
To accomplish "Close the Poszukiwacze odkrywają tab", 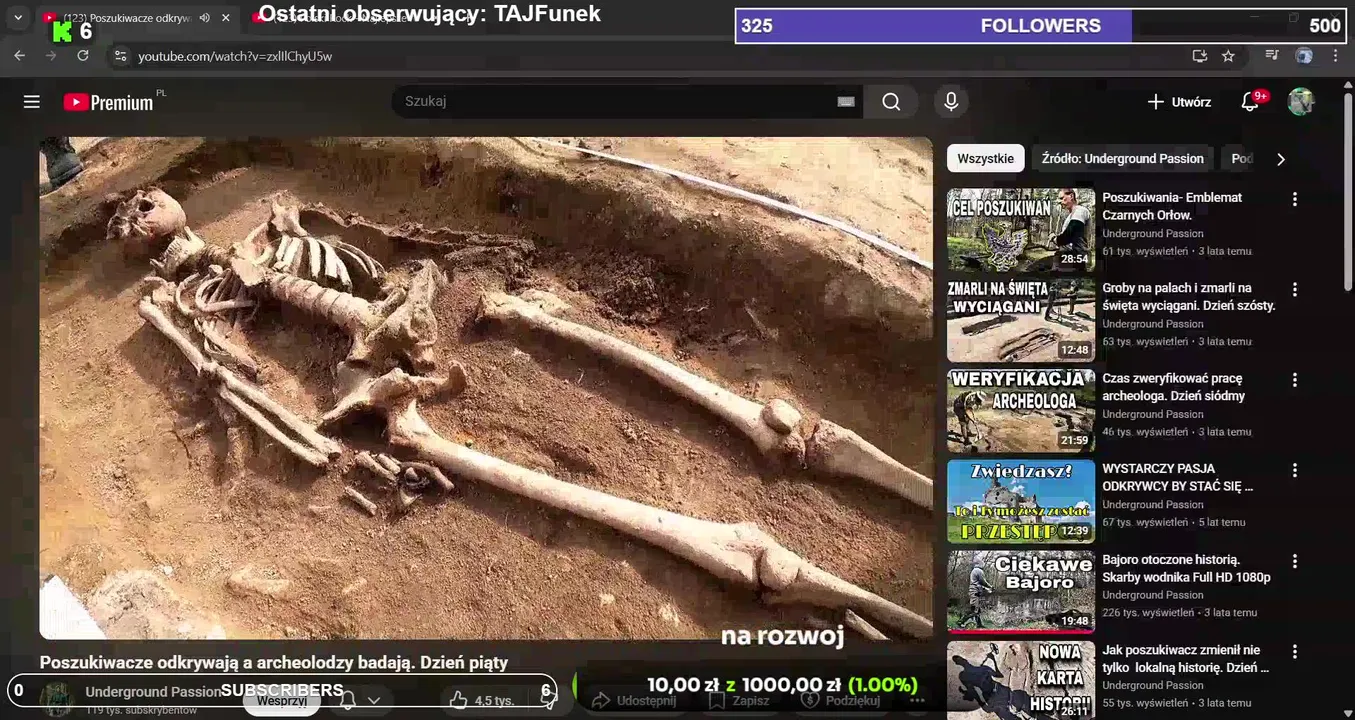I will (226, 18).
